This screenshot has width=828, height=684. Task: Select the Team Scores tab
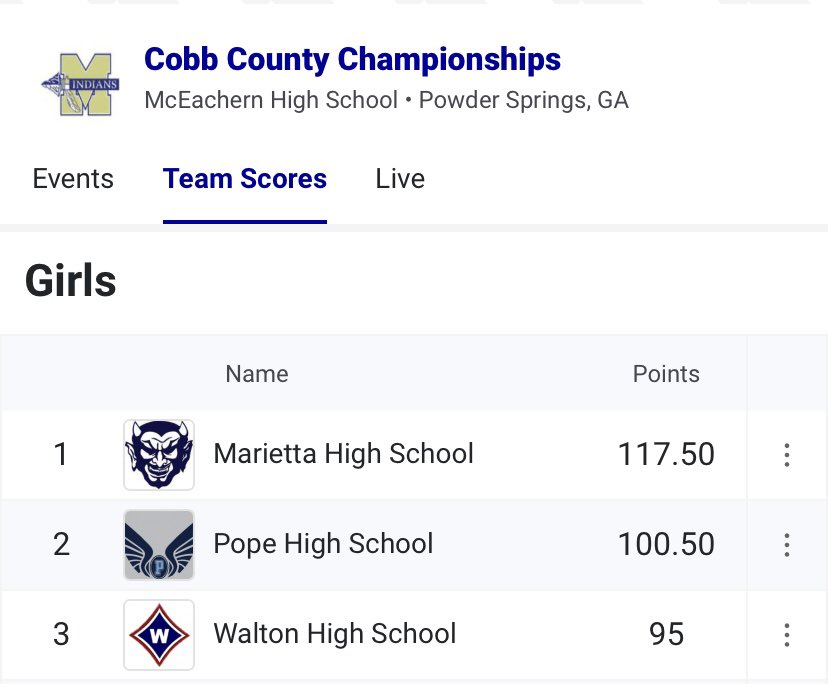pyautogui.click(x=244, y=179)
